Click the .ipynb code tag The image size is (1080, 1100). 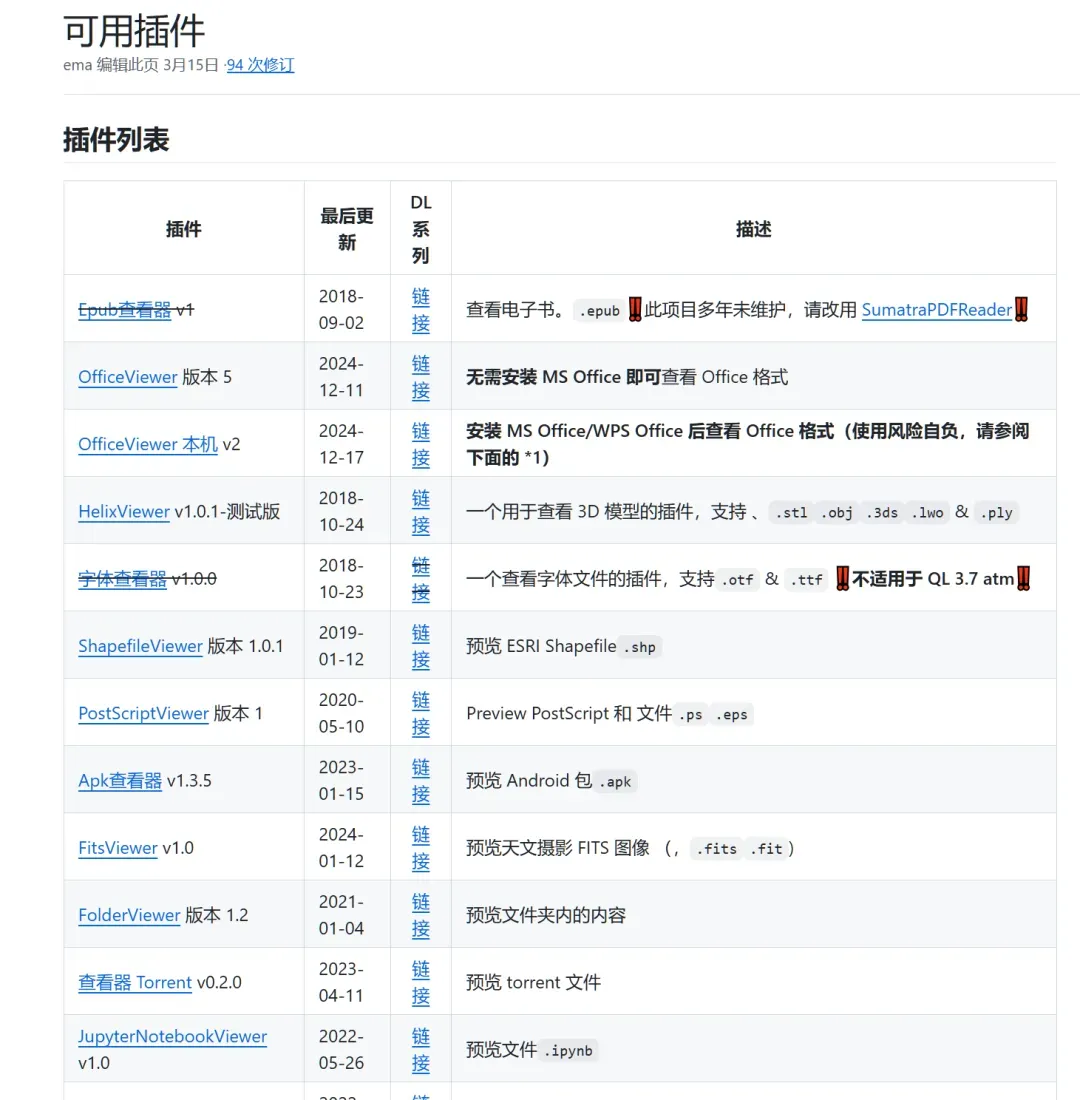point(568,1051)
